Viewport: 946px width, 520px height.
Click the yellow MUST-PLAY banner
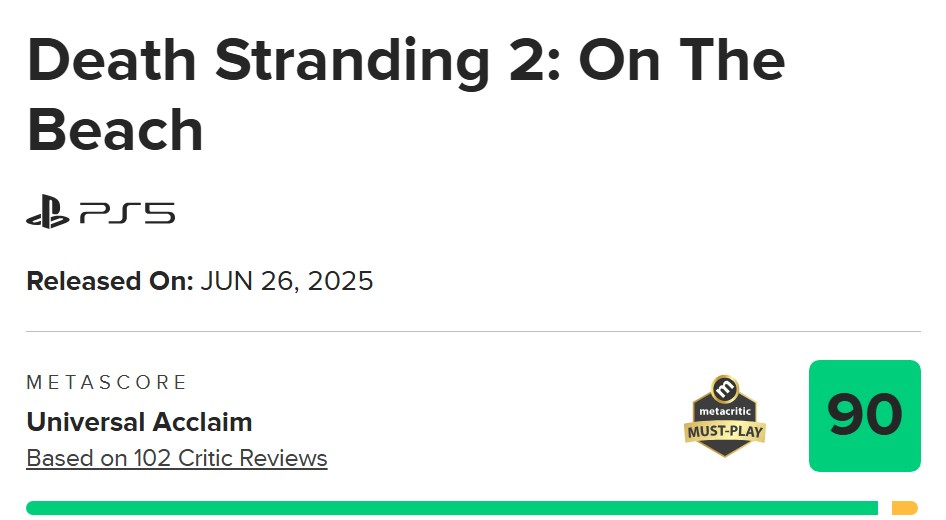coord(725,433)
